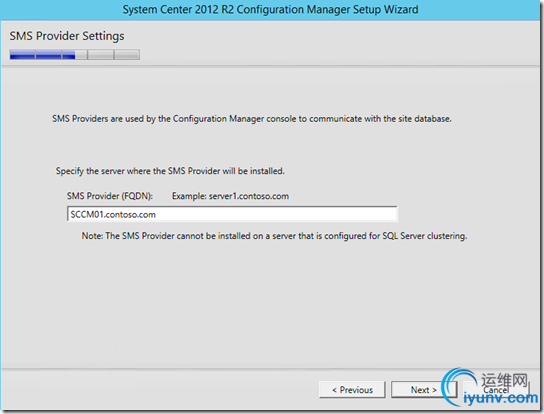Cancel the setup wizard

496,390
